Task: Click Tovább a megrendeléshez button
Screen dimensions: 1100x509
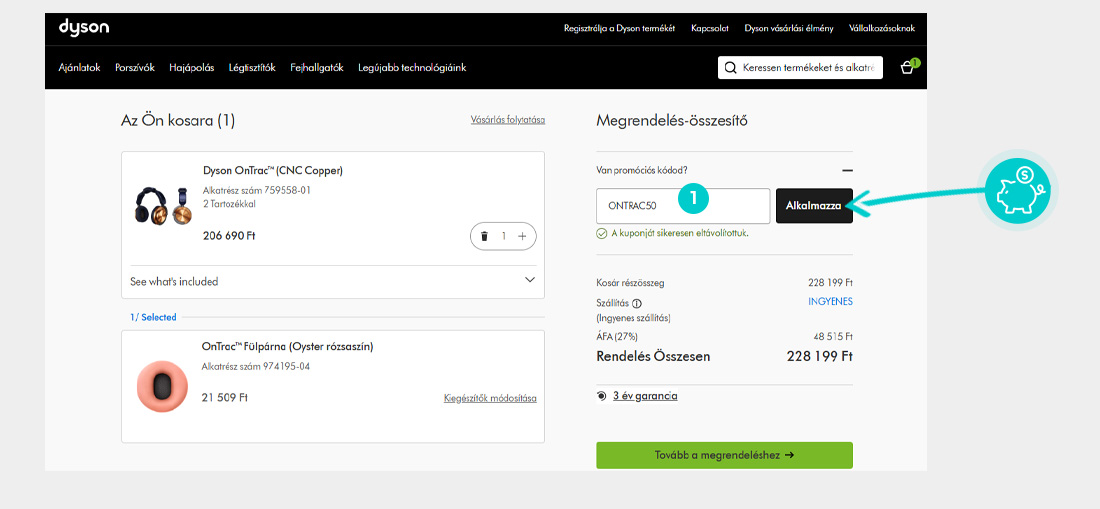Action: (x=724, y=455)
